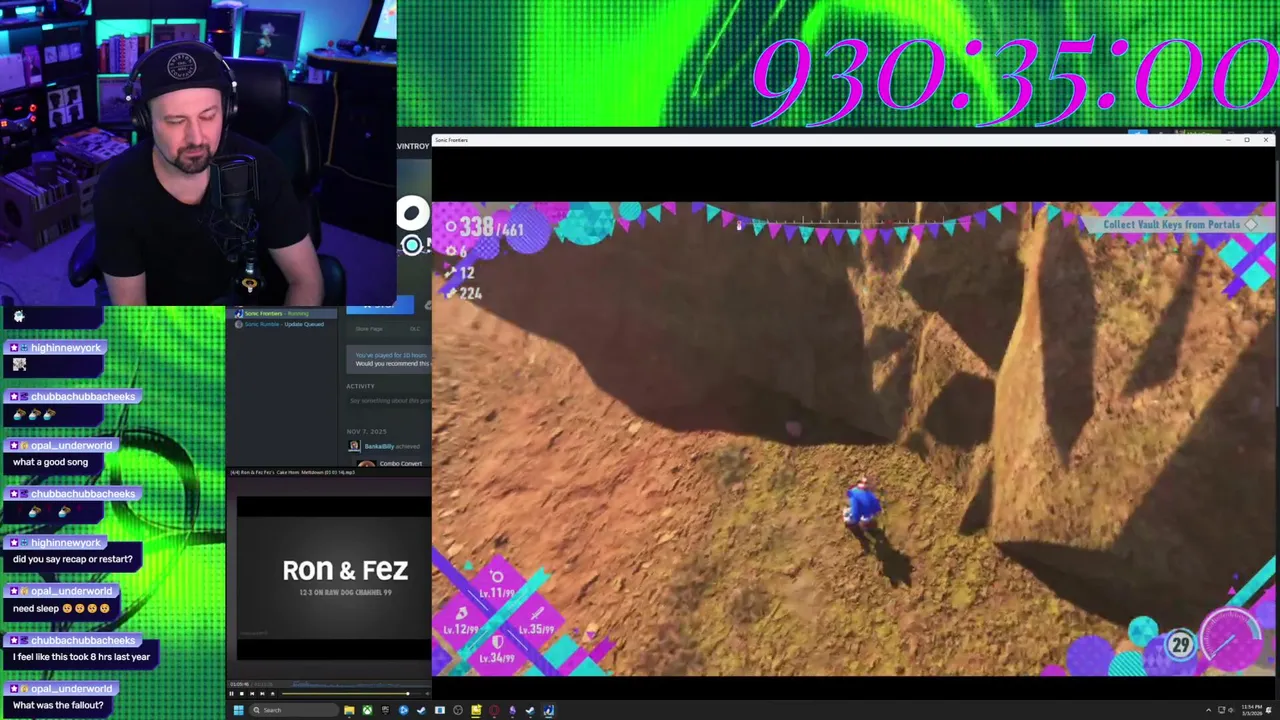Click the 'did you say recap or restart?' message
1280x720 pixels.
[72, 559]
